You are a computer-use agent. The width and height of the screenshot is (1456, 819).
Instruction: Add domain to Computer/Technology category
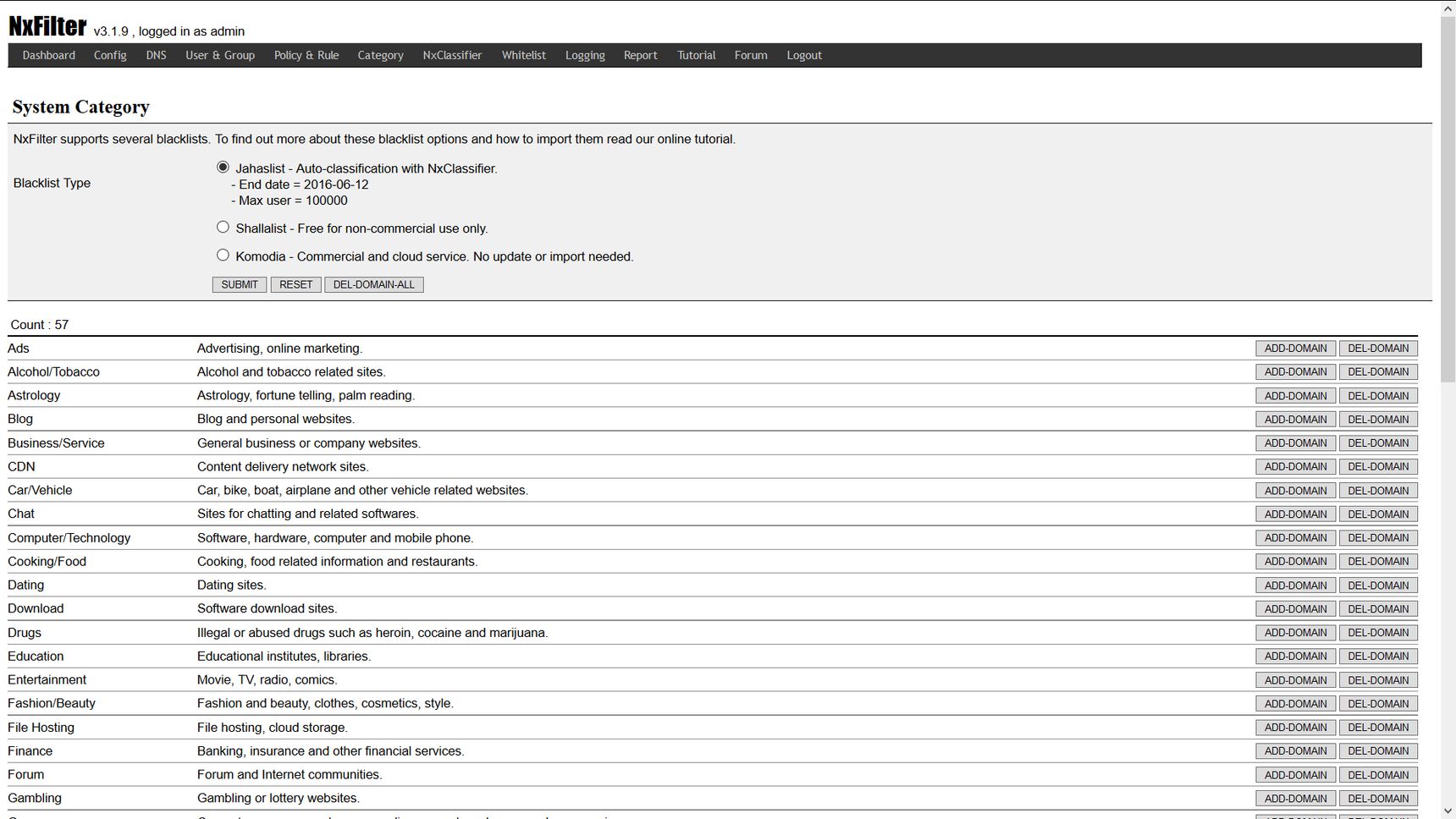pyautogui.click(x=1295, y=538)
